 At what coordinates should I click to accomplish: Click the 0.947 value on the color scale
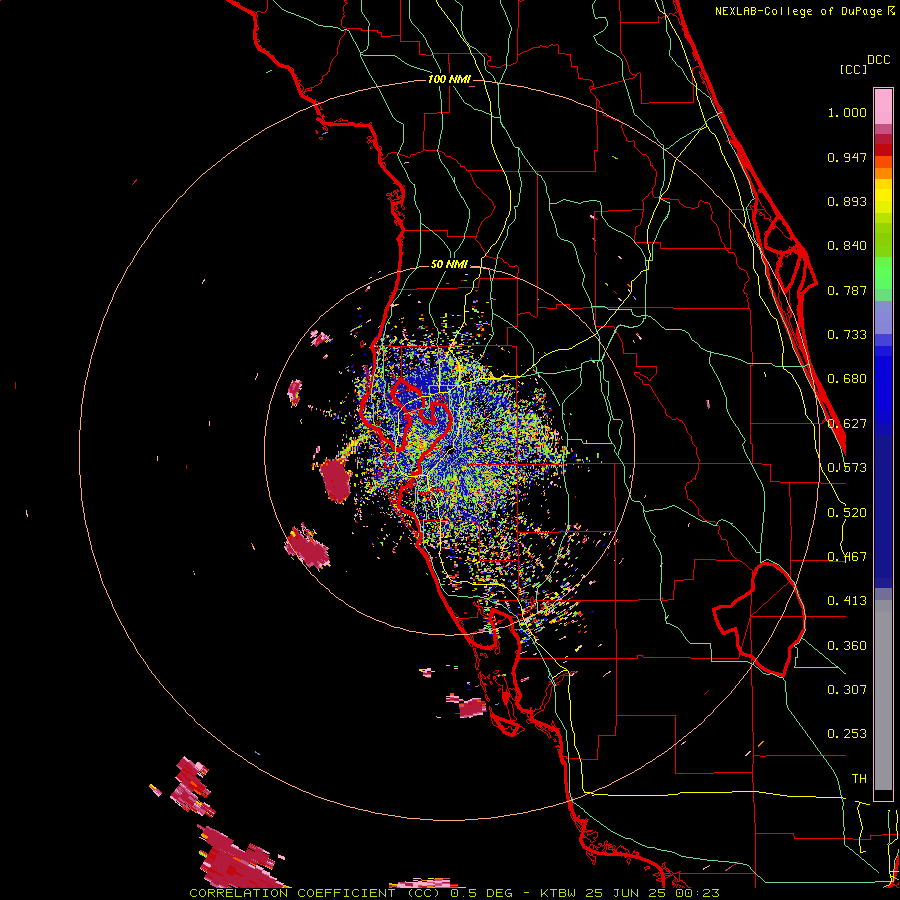click(x=847, y=157)
